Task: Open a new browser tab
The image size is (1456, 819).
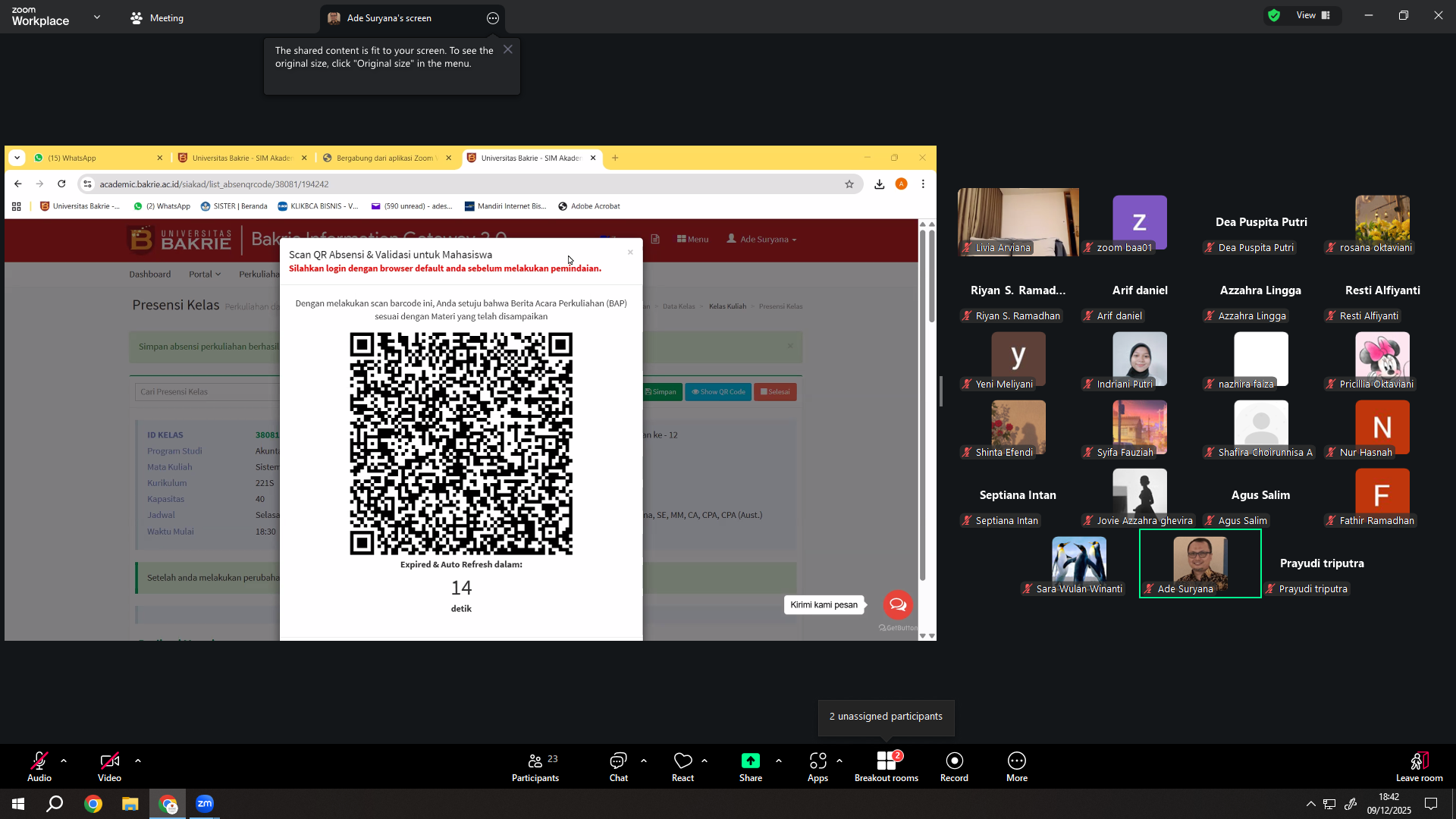Action: pyautogui.click(x=615, y=158)
